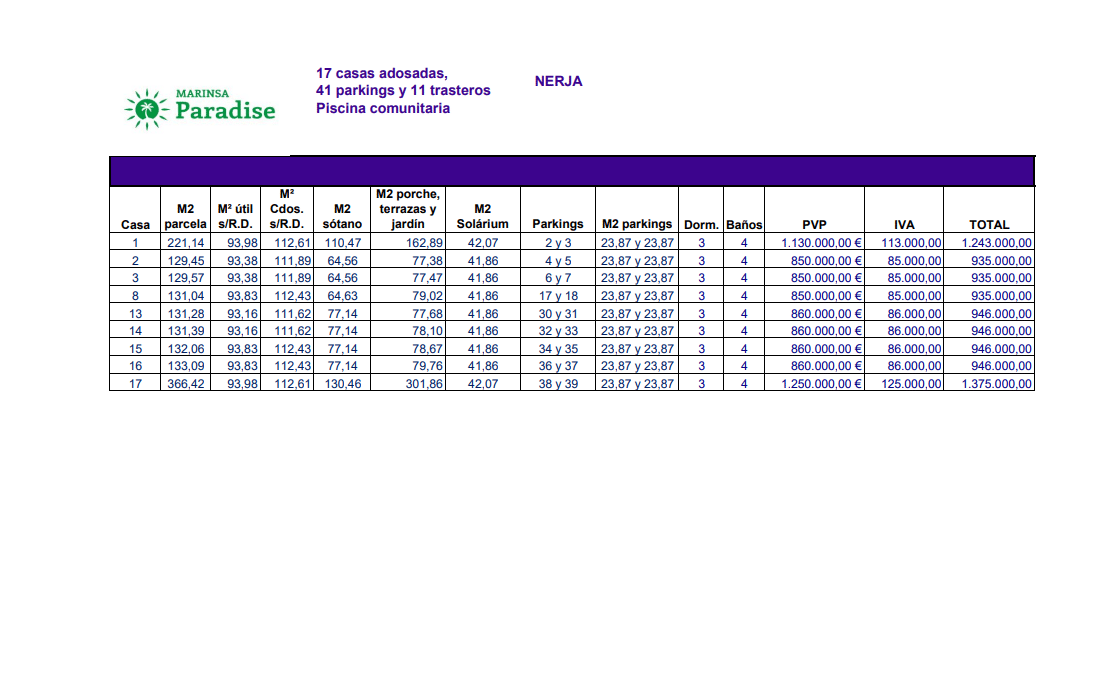Click the Marinsa Paradise palm tree logo
The width and height of the screenshot is (1111, 686).
pos(148,109)
